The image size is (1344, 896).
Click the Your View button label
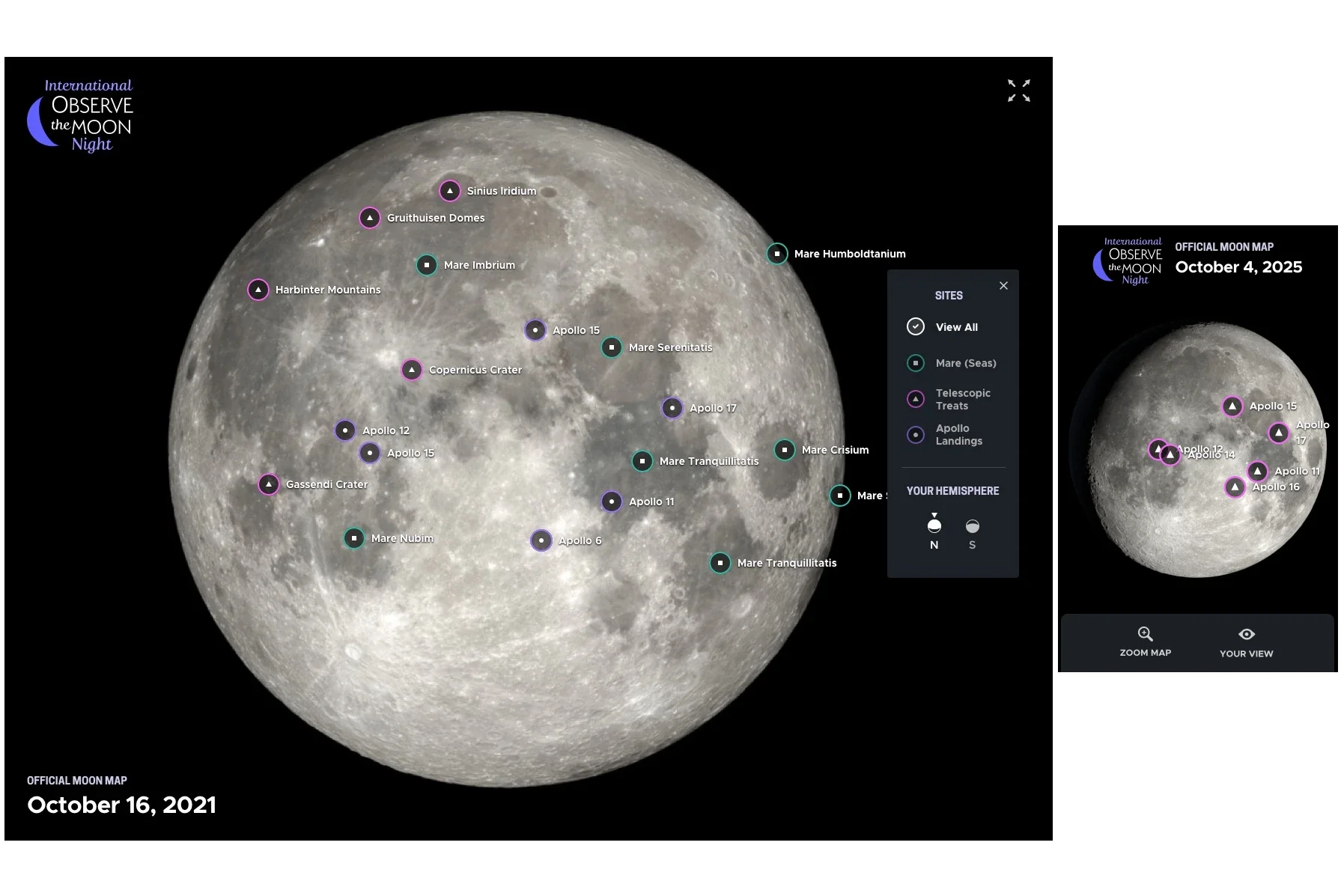pyautogui.click(x=1245, y=653)
